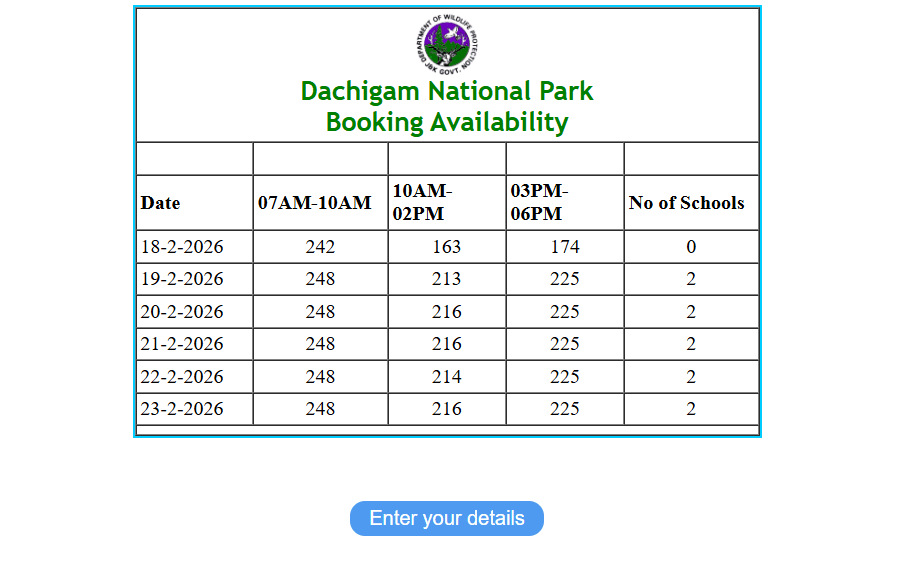Click the No of Schools header

[686, 203]
